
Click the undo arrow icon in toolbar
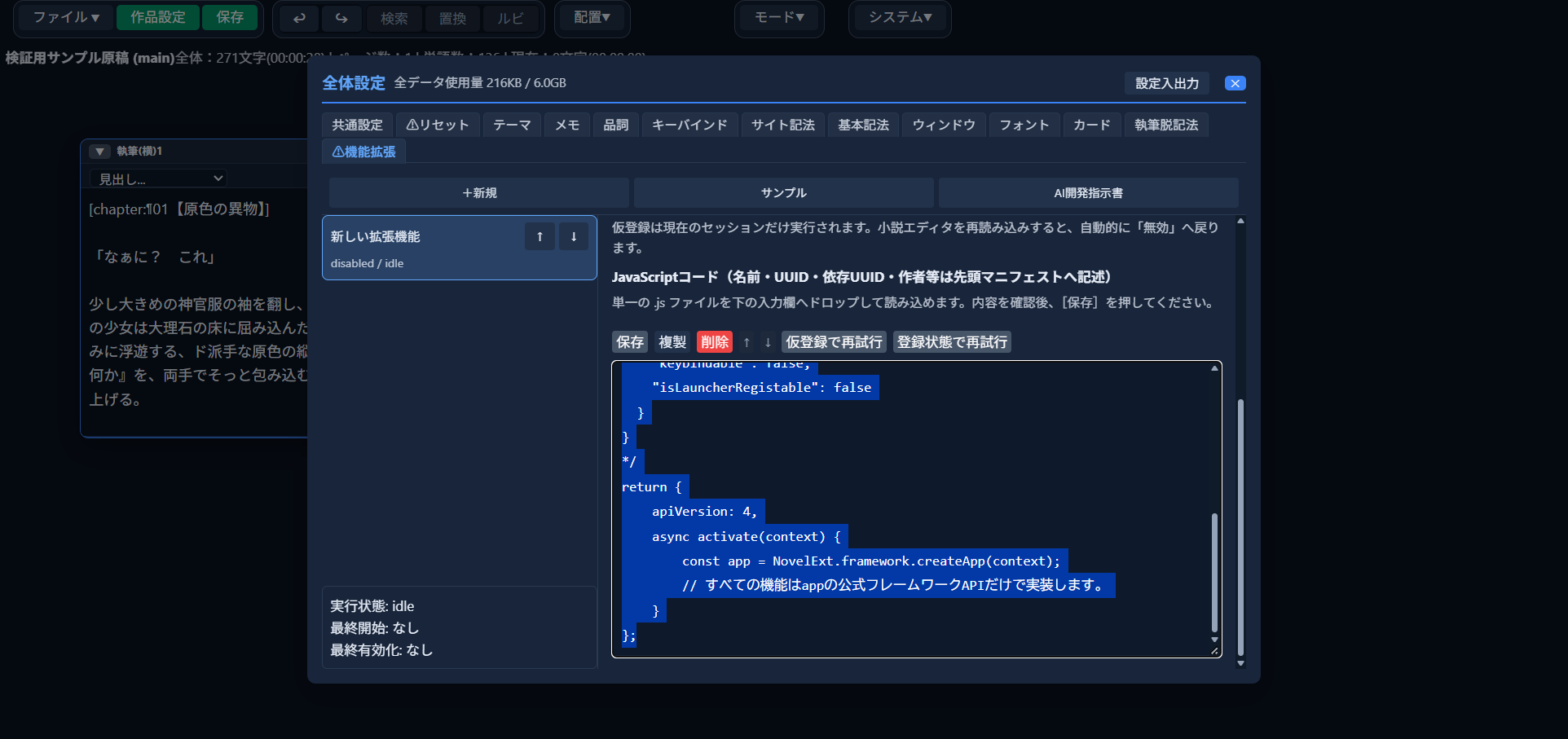tap(299, 18)
